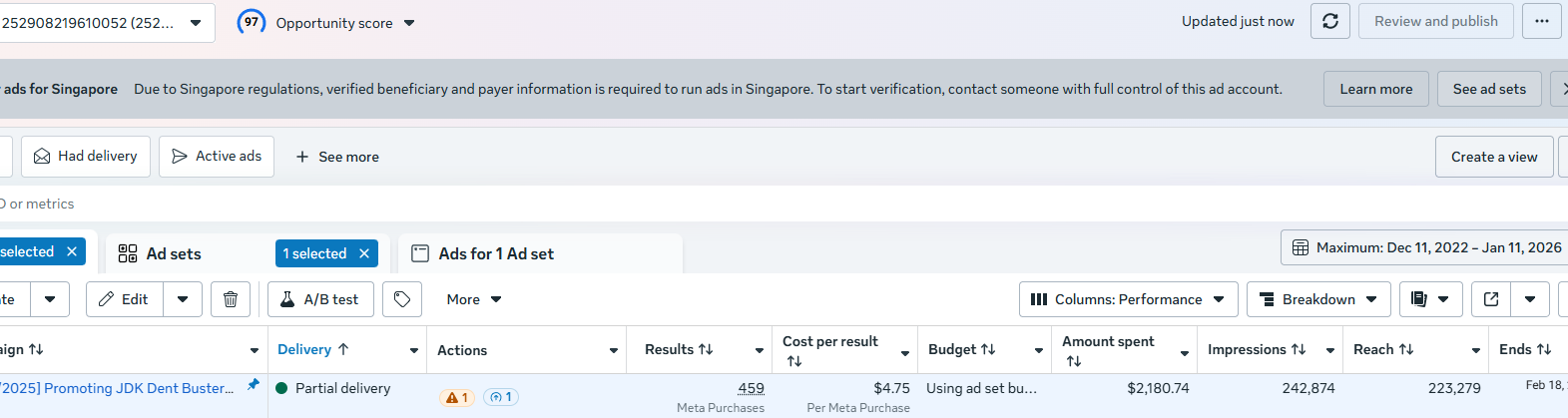Open the Edit button's dropdown arrow

point(183,299)
